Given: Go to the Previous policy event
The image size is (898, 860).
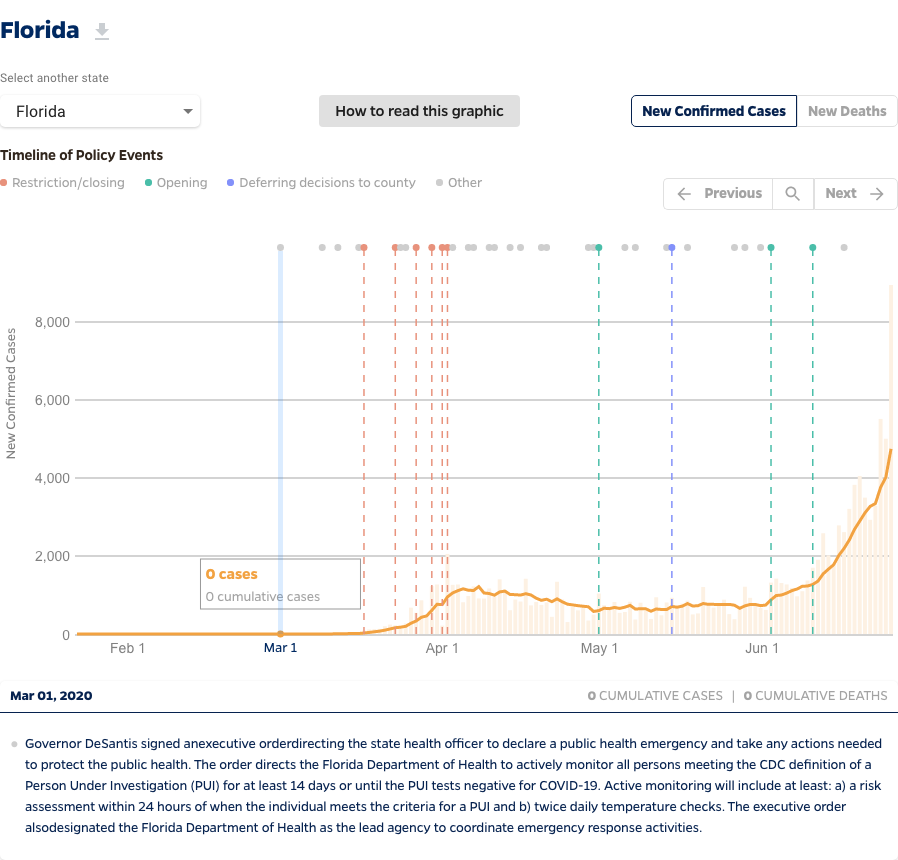Looking at the screenshot, I should pyautogui.click(x=719, y=194).
